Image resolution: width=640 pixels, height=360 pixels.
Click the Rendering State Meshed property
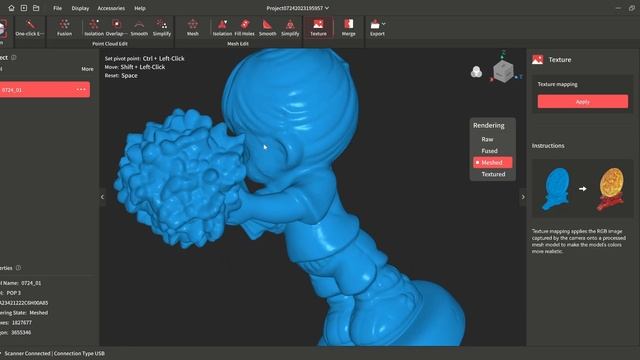click(24, 313)
